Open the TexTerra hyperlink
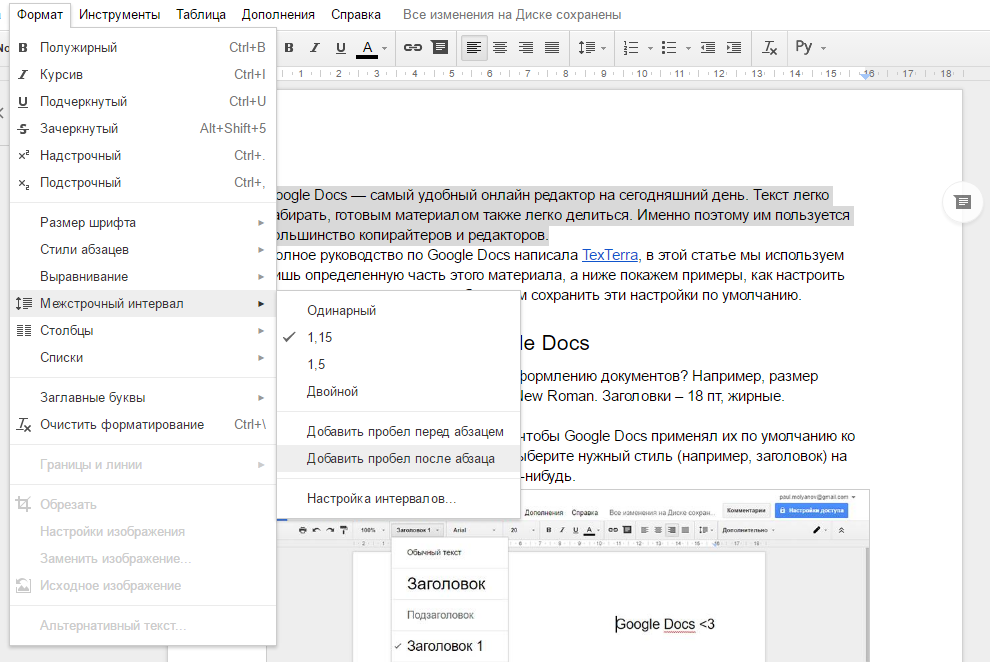This screenshot has width=990, height=662. click(611, 256)
